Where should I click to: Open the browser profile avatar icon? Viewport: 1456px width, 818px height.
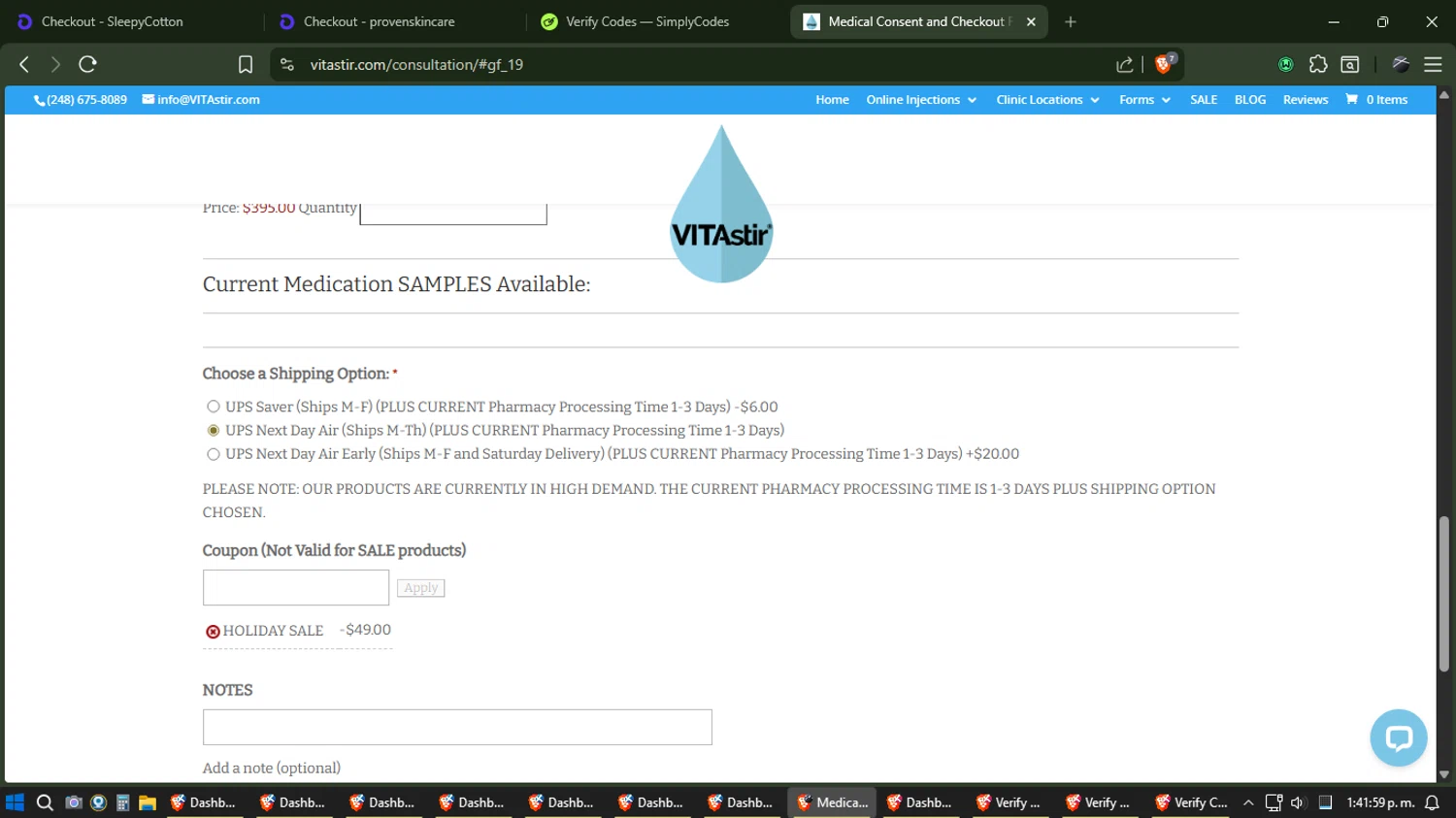click(1401, 64)
